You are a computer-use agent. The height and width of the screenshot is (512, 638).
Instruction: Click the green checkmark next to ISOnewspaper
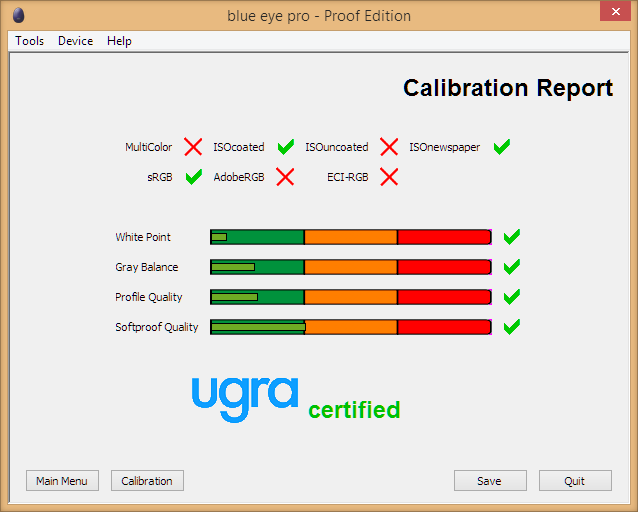click(502, 147)
